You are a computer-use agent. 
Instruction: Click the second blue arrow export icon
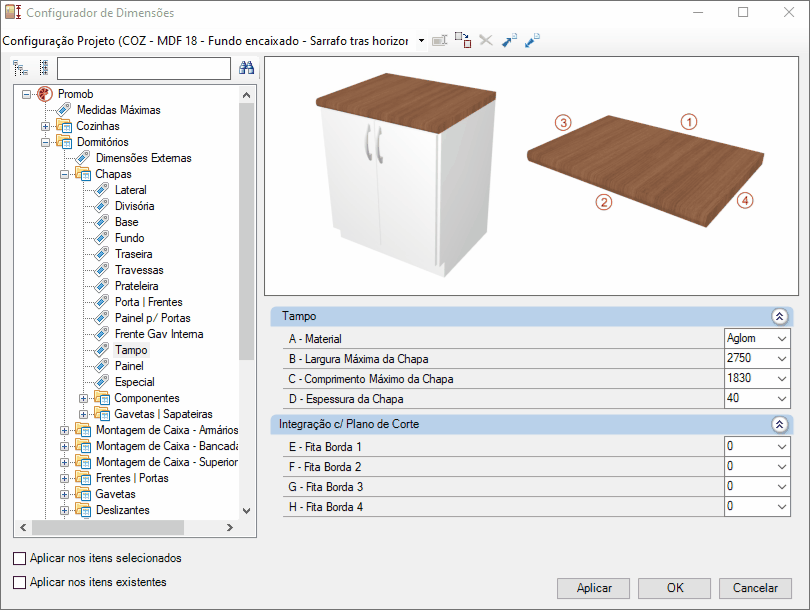[532, 40]
